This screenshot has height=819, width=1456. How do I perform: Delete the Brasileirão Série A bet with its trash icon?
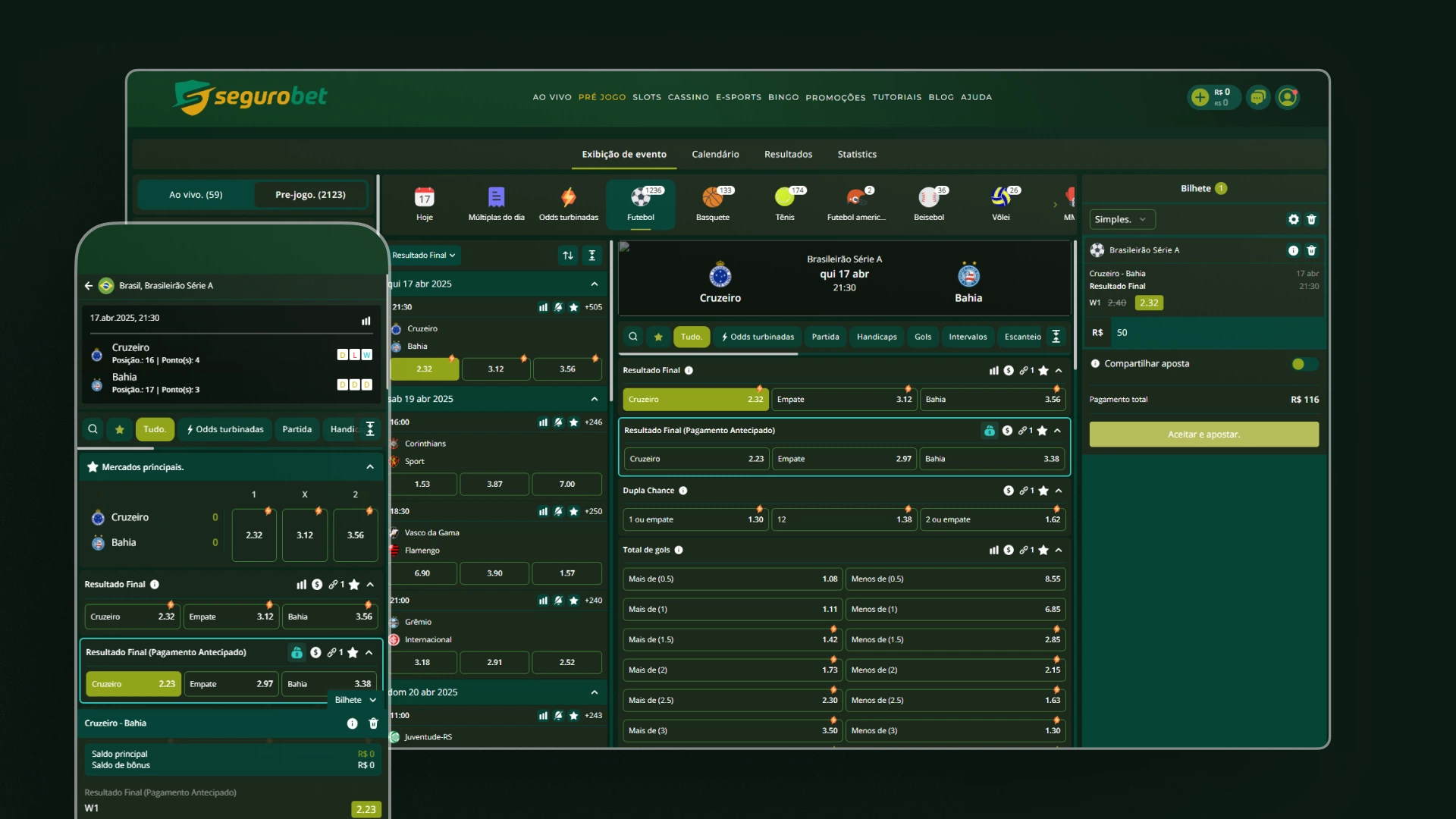click(1311, 250)
